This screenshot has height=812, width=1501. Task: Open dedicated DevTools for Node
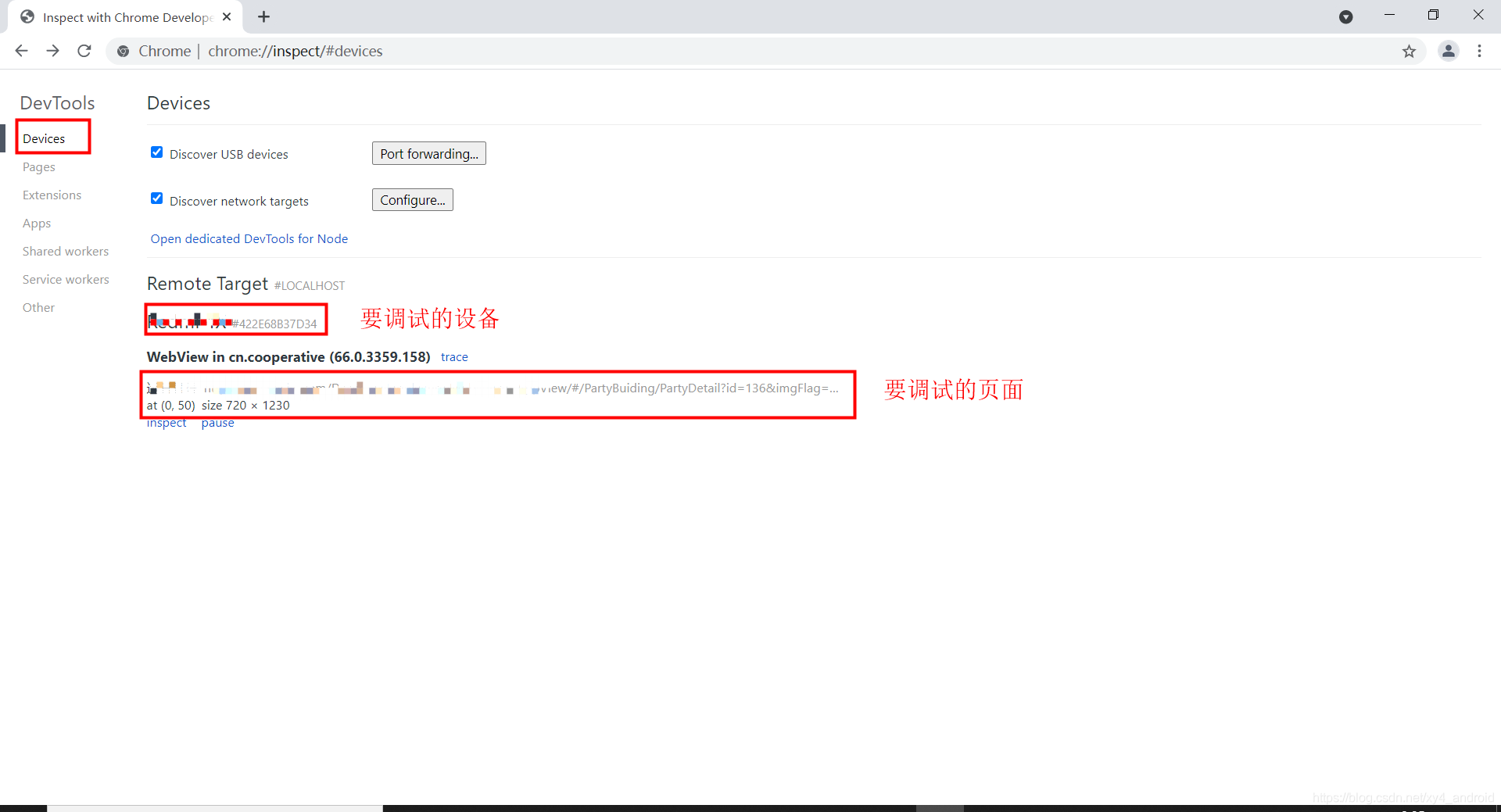coord(249,238)
